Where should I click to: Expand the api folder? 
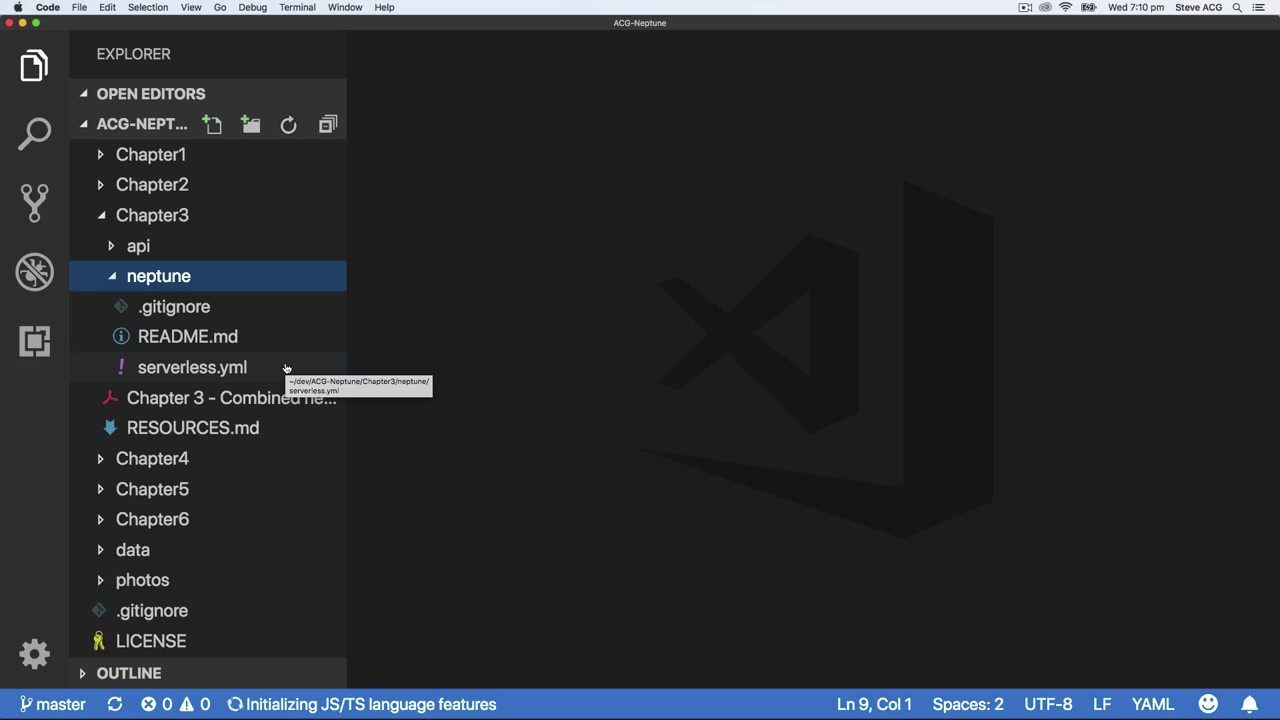pyautogui.click(x=208, y=245)
